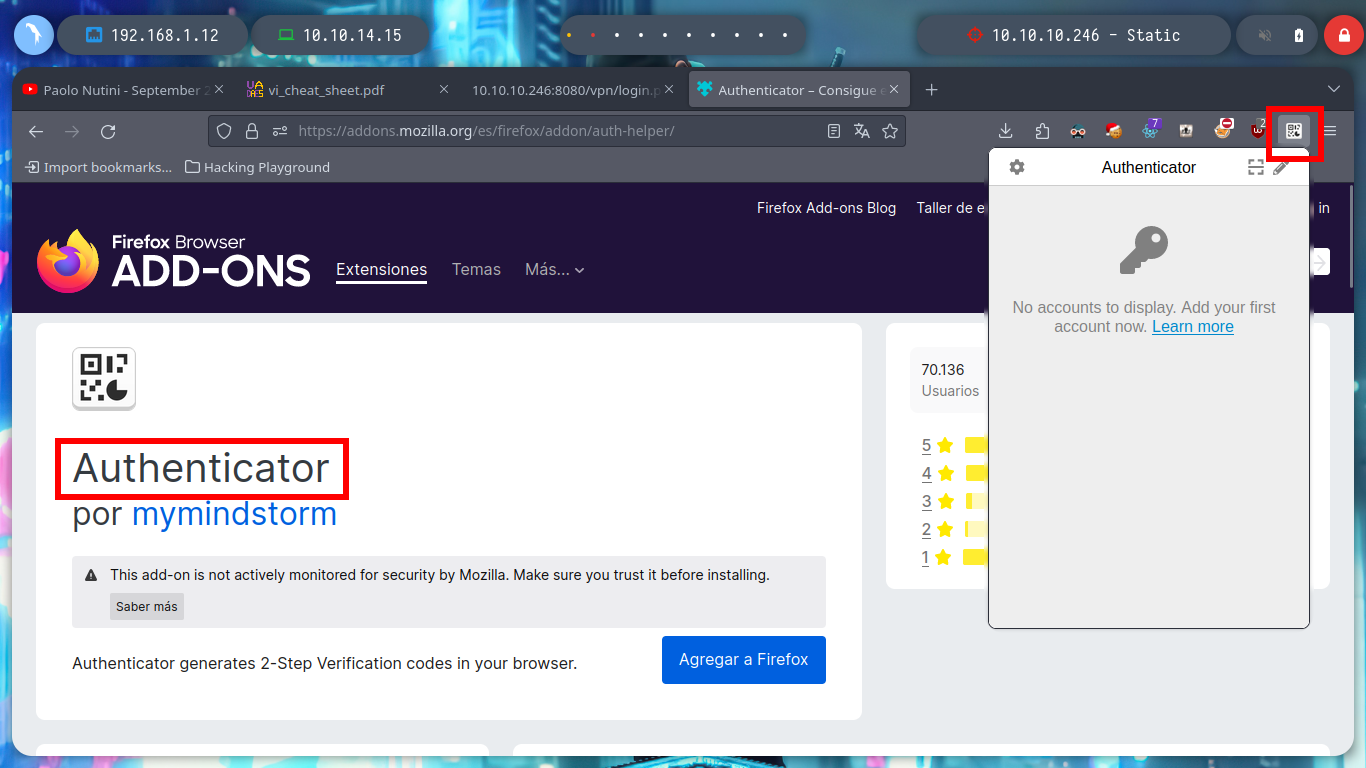
Task: Click the uBlock Origin shield toolbar icon
Action: [1258, 131]
